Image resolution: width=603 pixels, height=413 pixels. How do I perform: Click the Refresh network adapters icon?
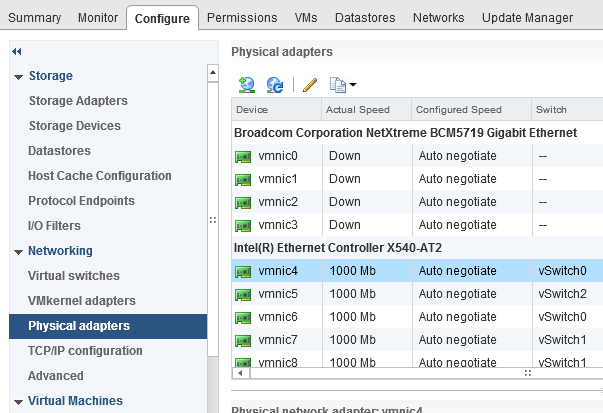click(275, 85)
